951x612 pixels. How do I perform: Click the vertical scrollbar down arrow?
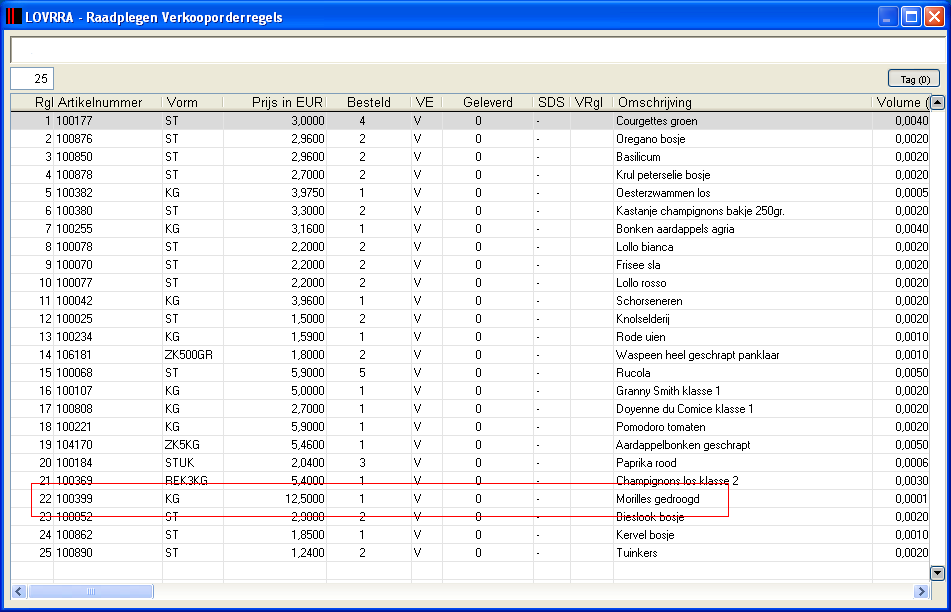pos(937,573)
